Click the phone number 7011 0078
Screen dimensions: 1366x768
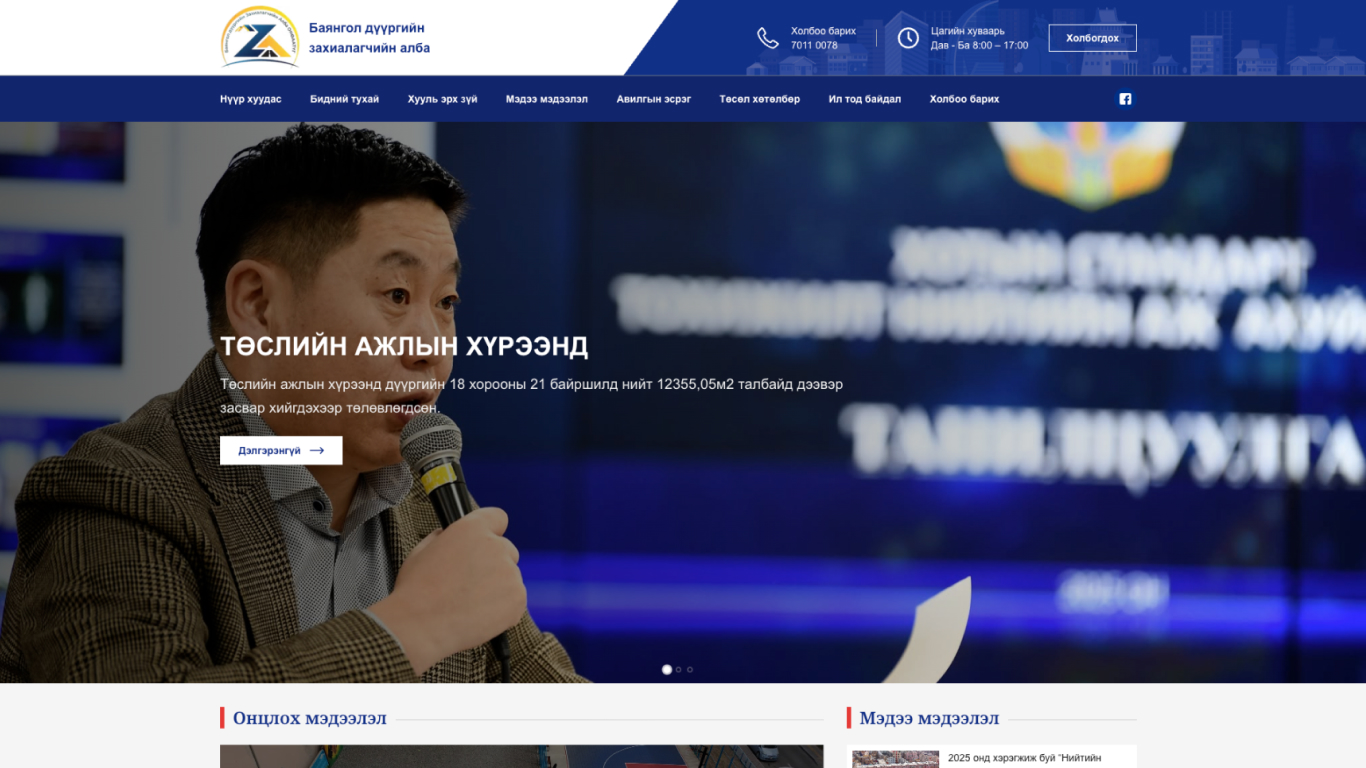pos(814,46)
